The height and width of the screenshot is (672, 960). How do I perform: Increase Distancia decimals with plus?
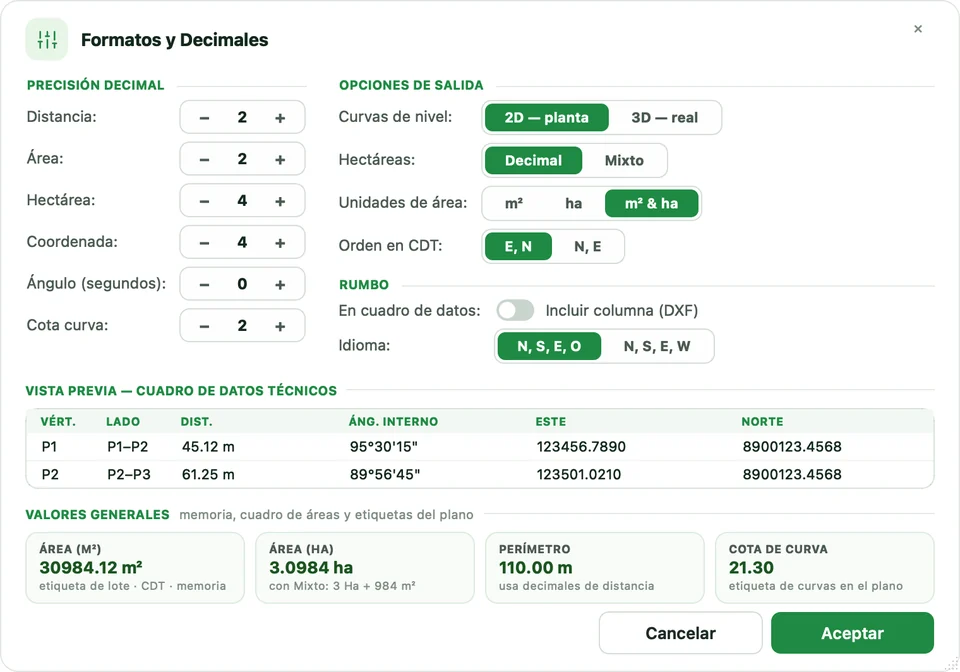click(x=280, y=118)
